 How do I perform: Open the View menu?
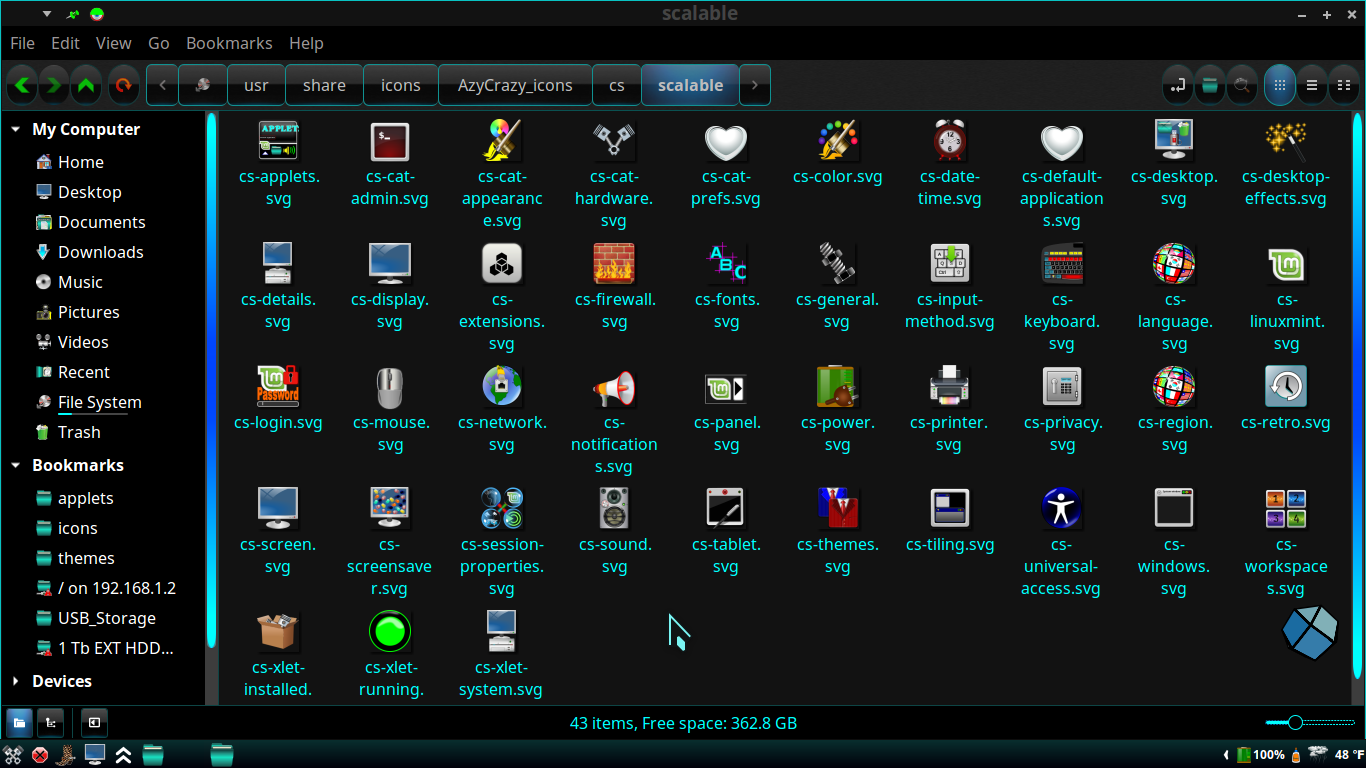click(113, 43)
